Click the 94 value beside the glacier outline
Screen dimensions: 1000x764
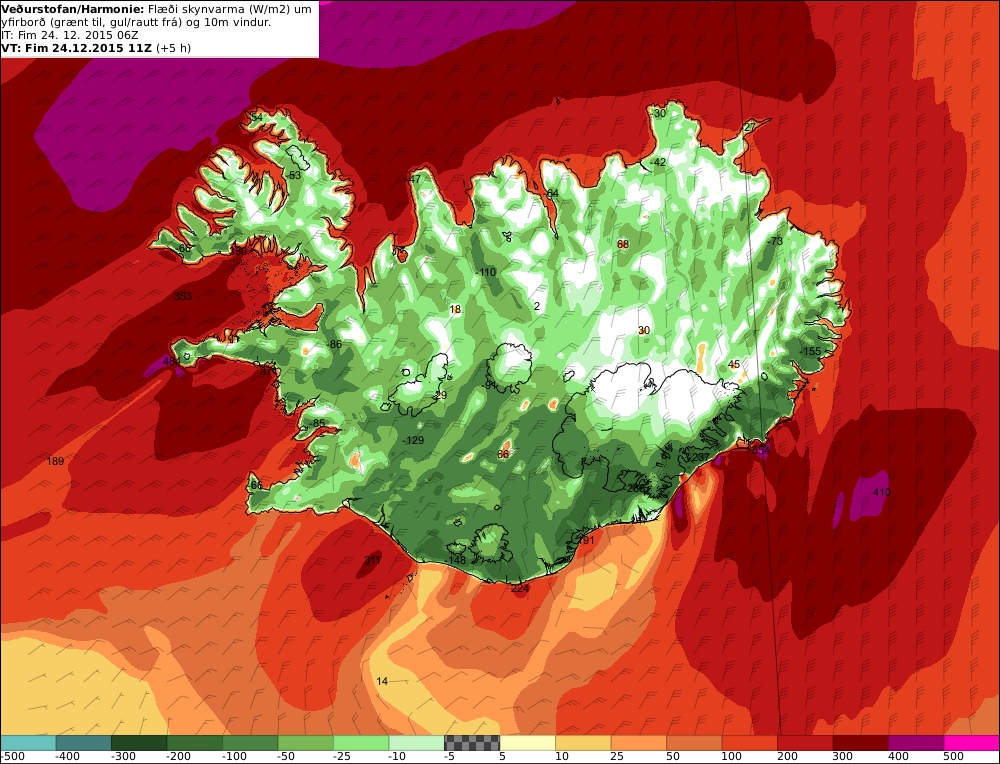(x=490, y=385)
